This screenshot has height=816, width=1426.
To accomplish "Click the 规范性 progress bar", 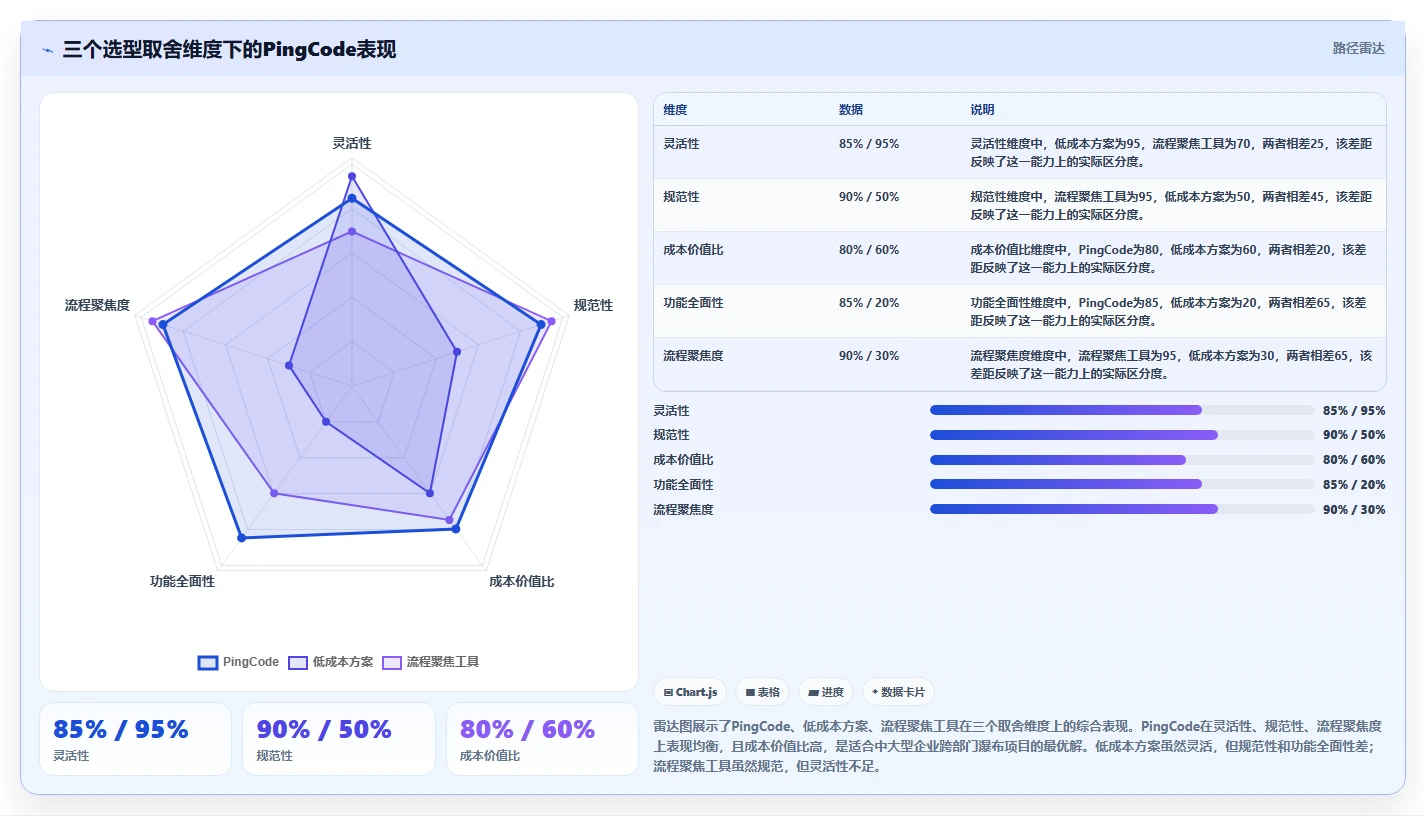I will (x=1122, y=435).
